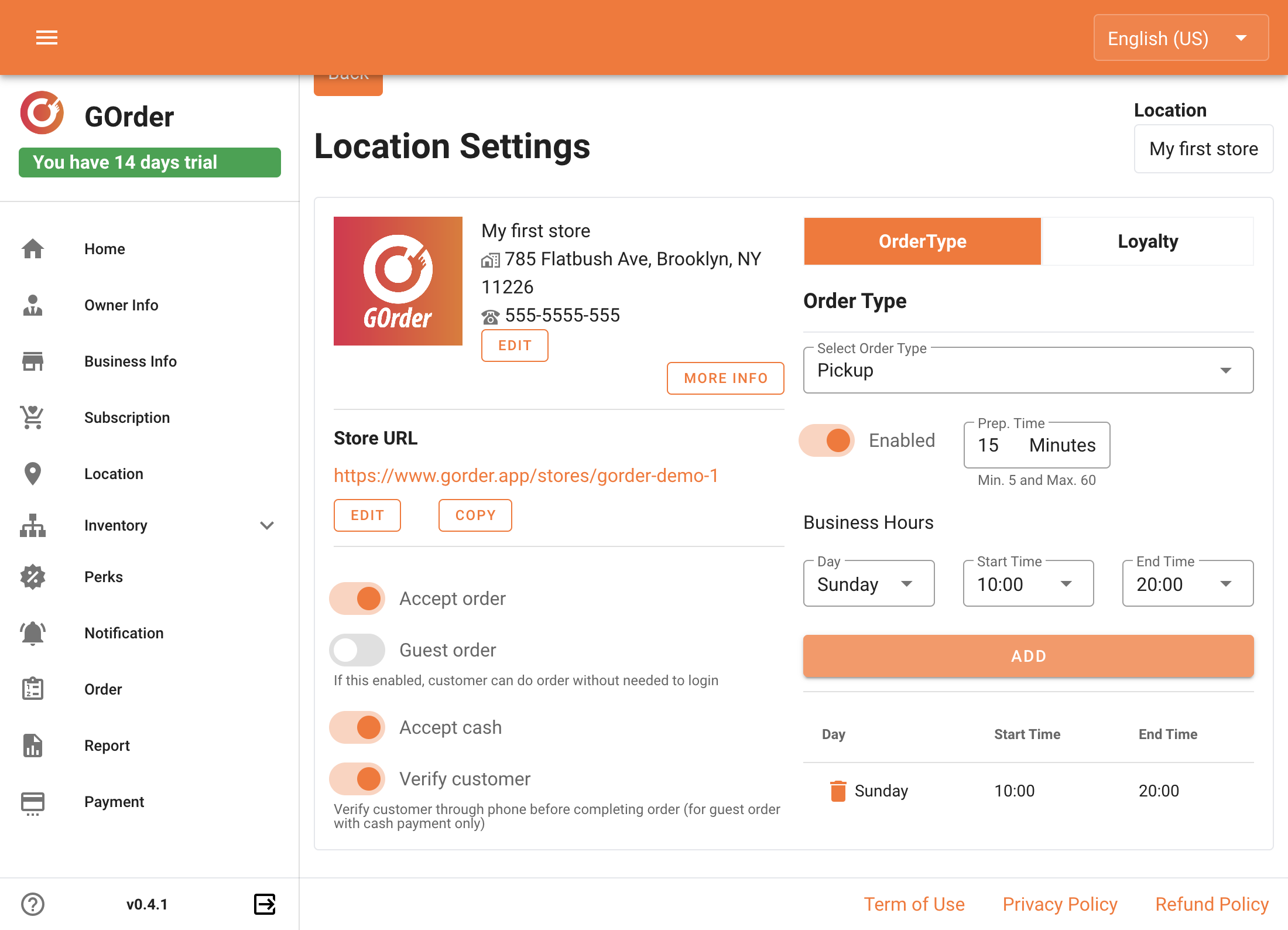Toggle the Order Type Enabled switch

(x=827, y=440)
